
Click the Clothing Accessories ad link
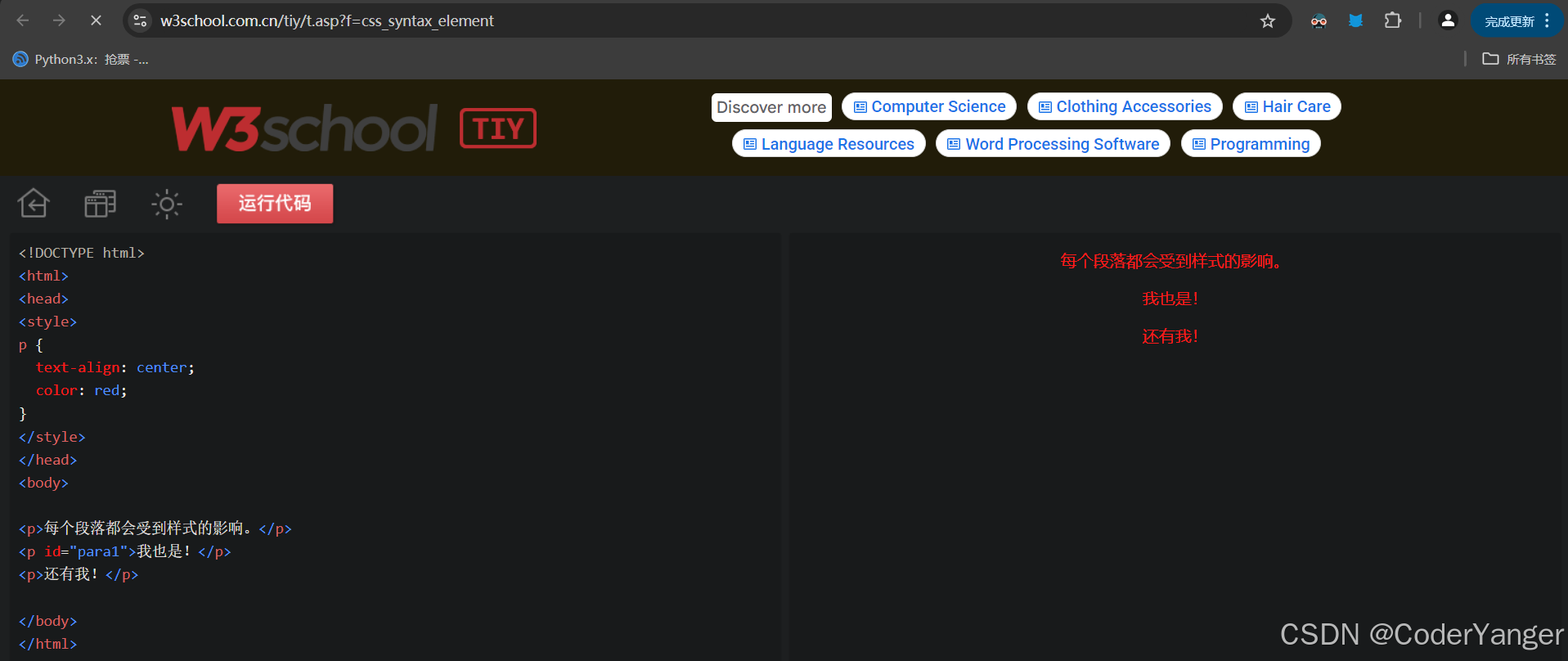[x=1125, y=106]
